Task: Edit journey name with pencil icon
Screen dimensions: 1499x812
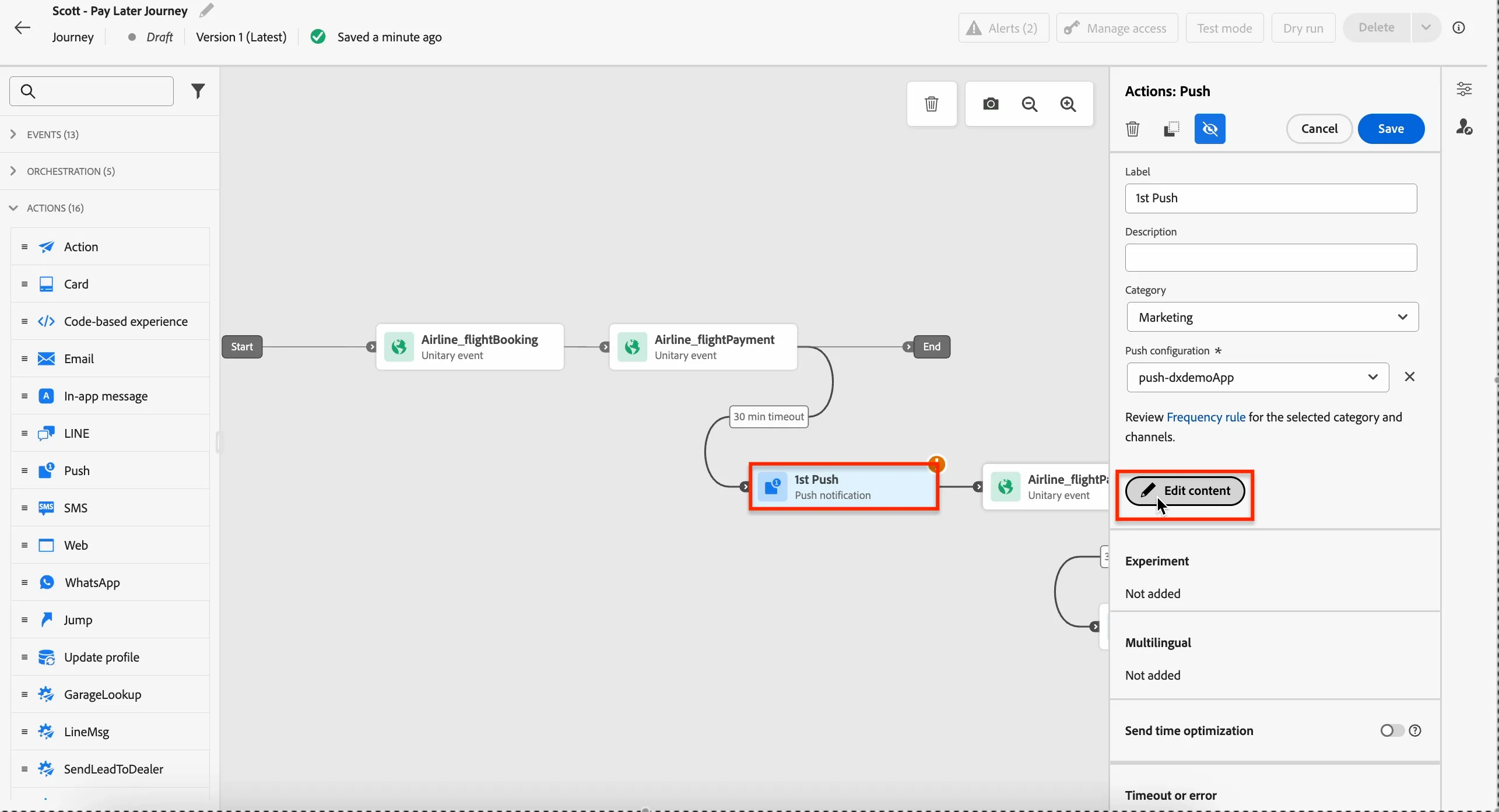Action: point(206,10)
